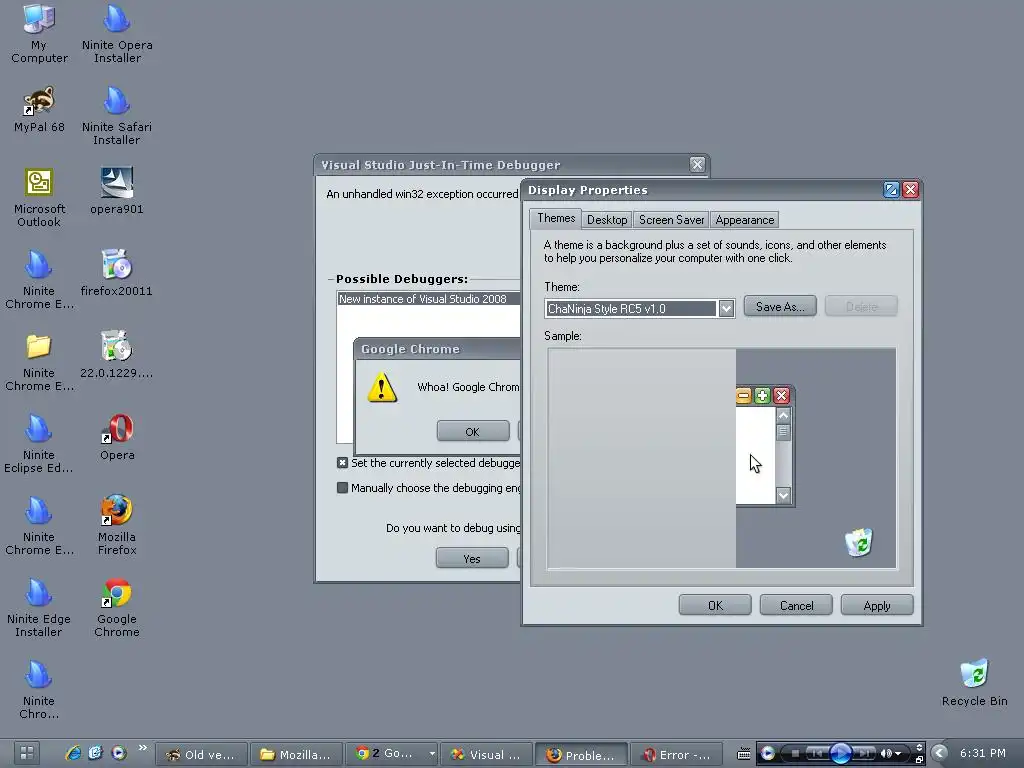The height and width of the screenshot is (768, 1024).
Task: Click the sample window's red close button
Action: [x=781, y=396]
